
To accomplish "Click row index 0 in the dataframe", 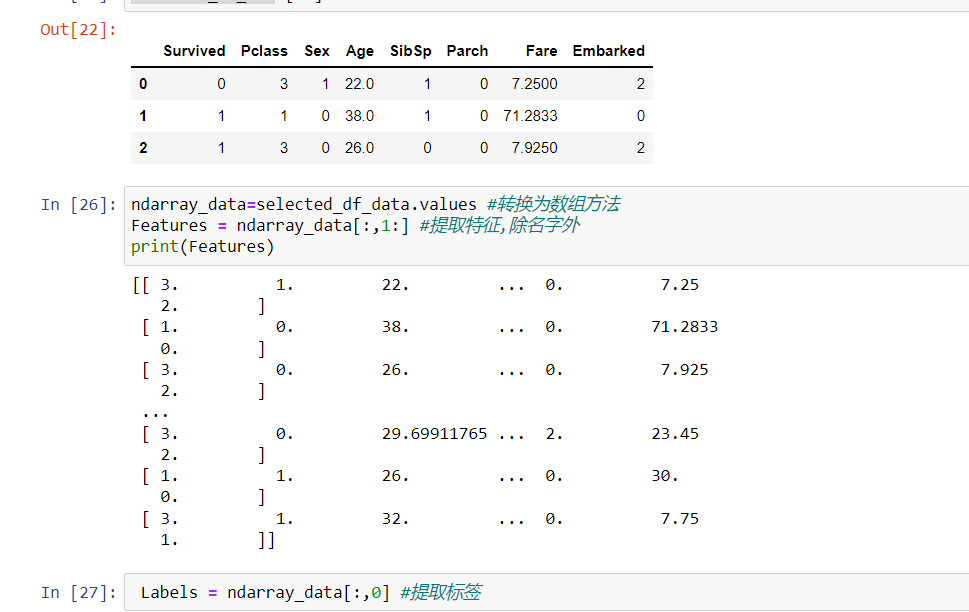I will pos(143,83).
